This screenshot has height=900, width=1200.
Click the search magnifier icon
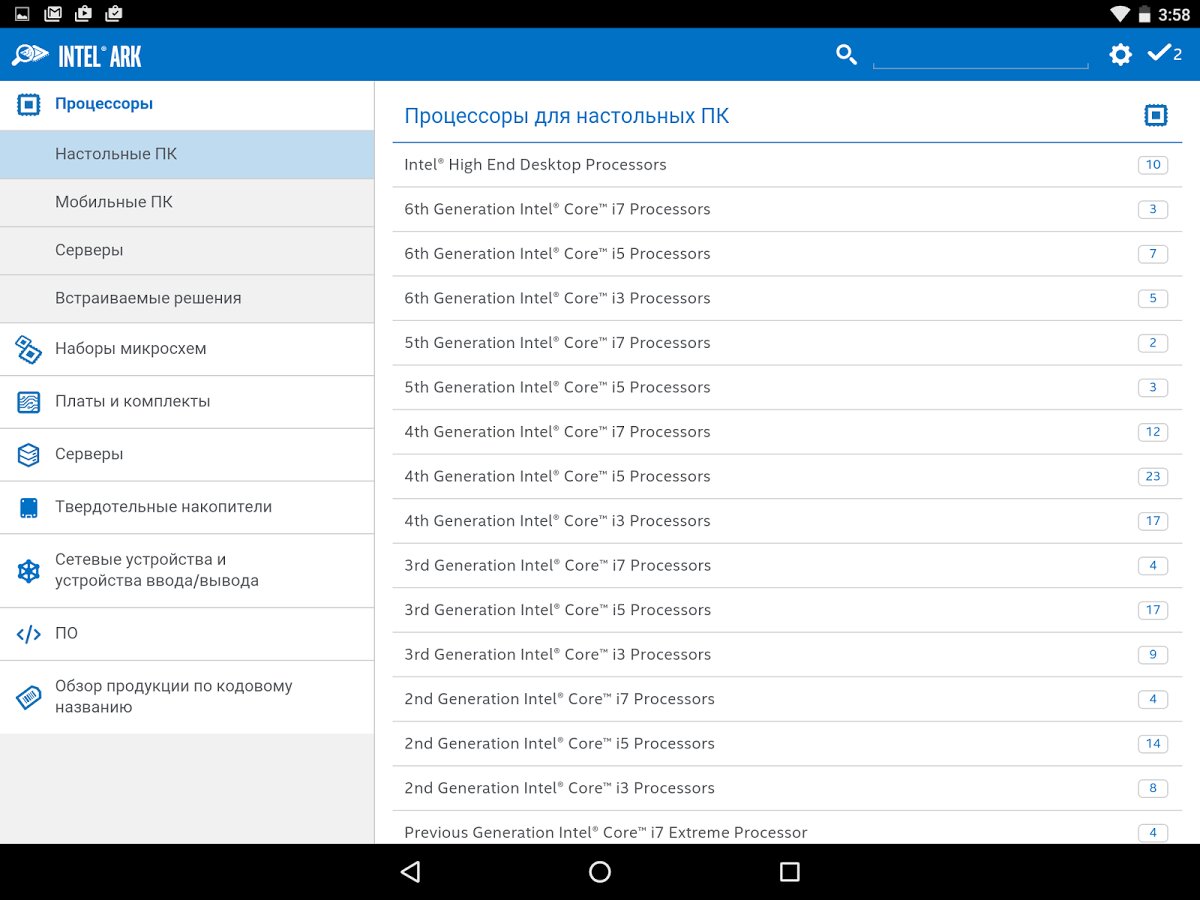coord(846,55)
